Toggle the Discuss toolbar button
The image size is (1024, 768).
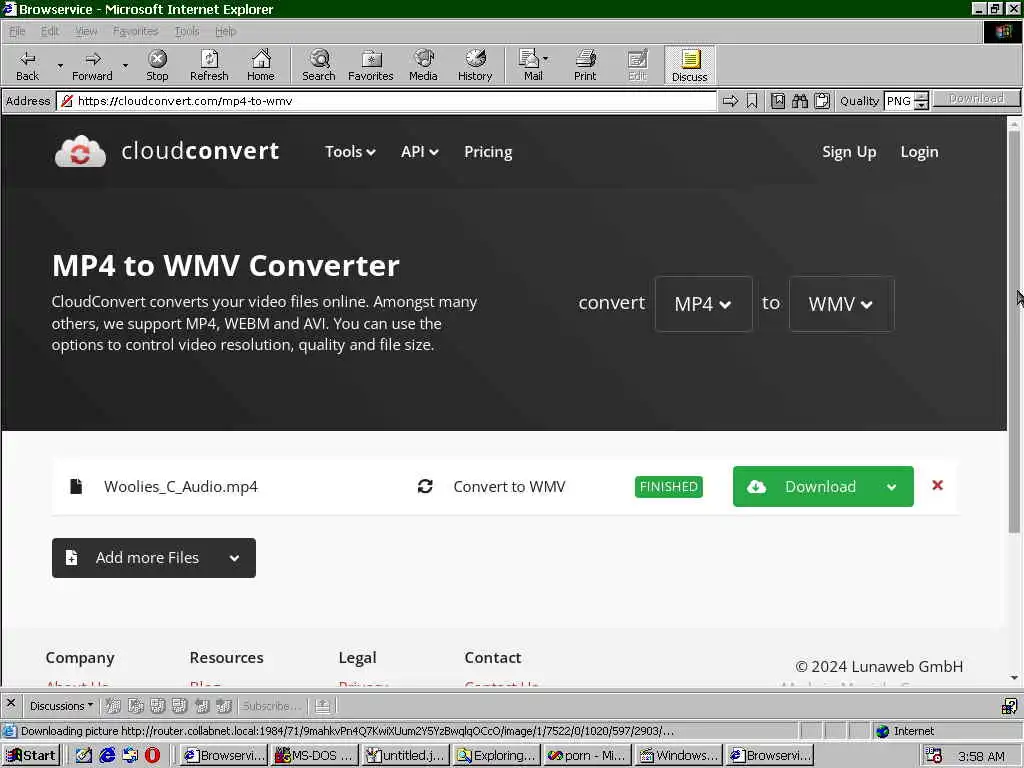[x=690, y=65]
